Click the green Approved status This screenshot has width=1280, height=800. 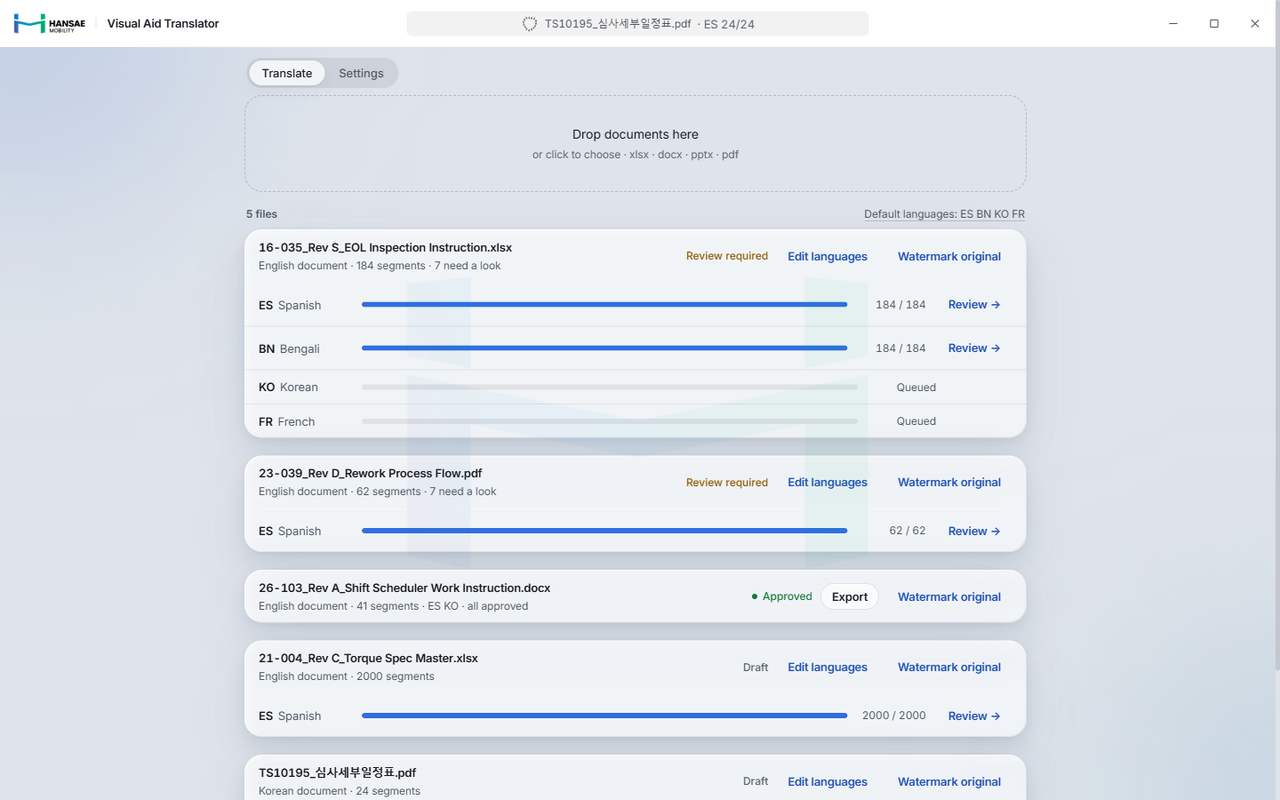click(x=782, y=597)
